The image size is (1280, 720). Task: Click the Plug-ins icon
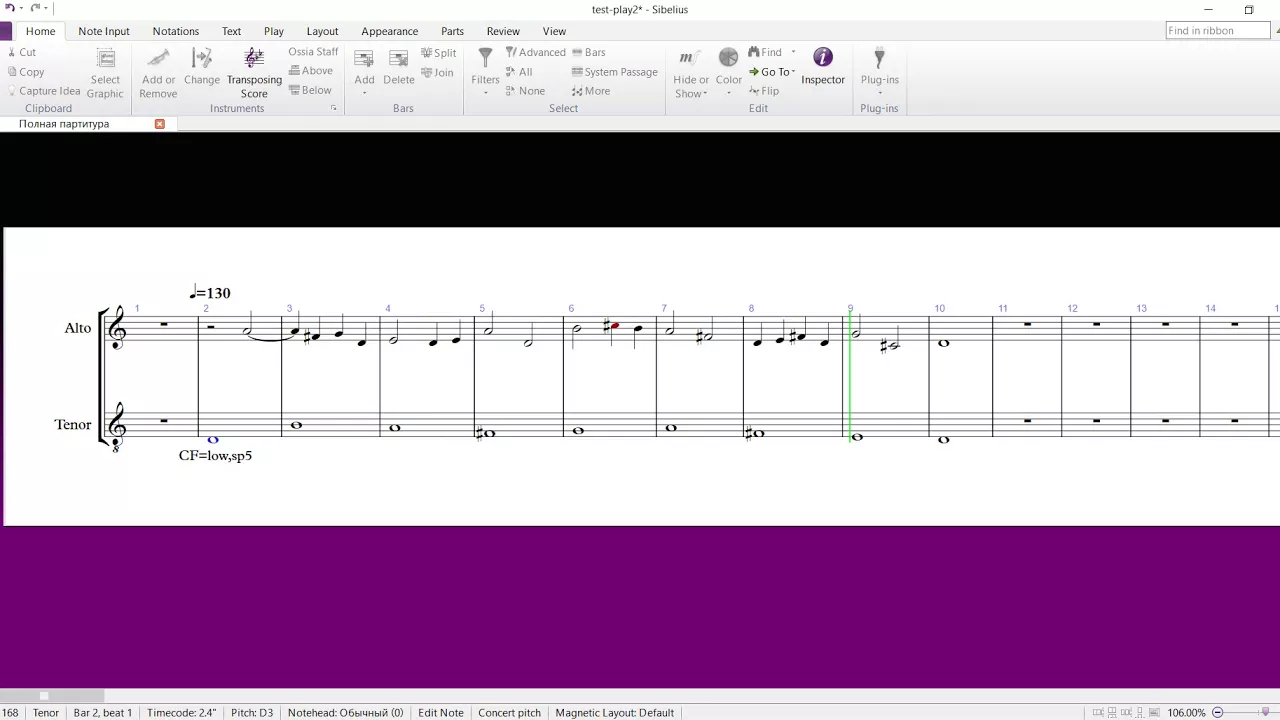879,58
